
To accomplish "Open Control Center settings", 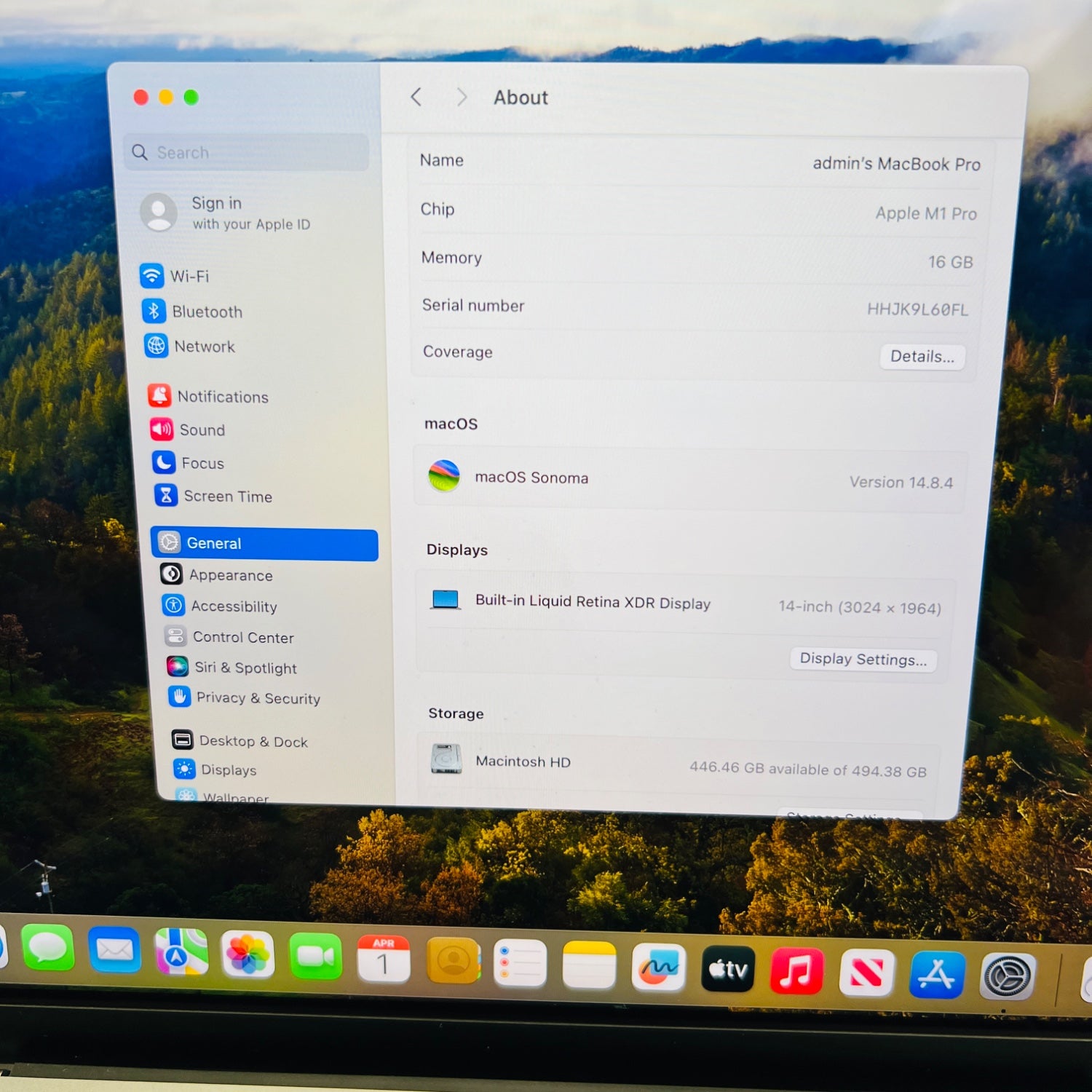I will 242,638.
